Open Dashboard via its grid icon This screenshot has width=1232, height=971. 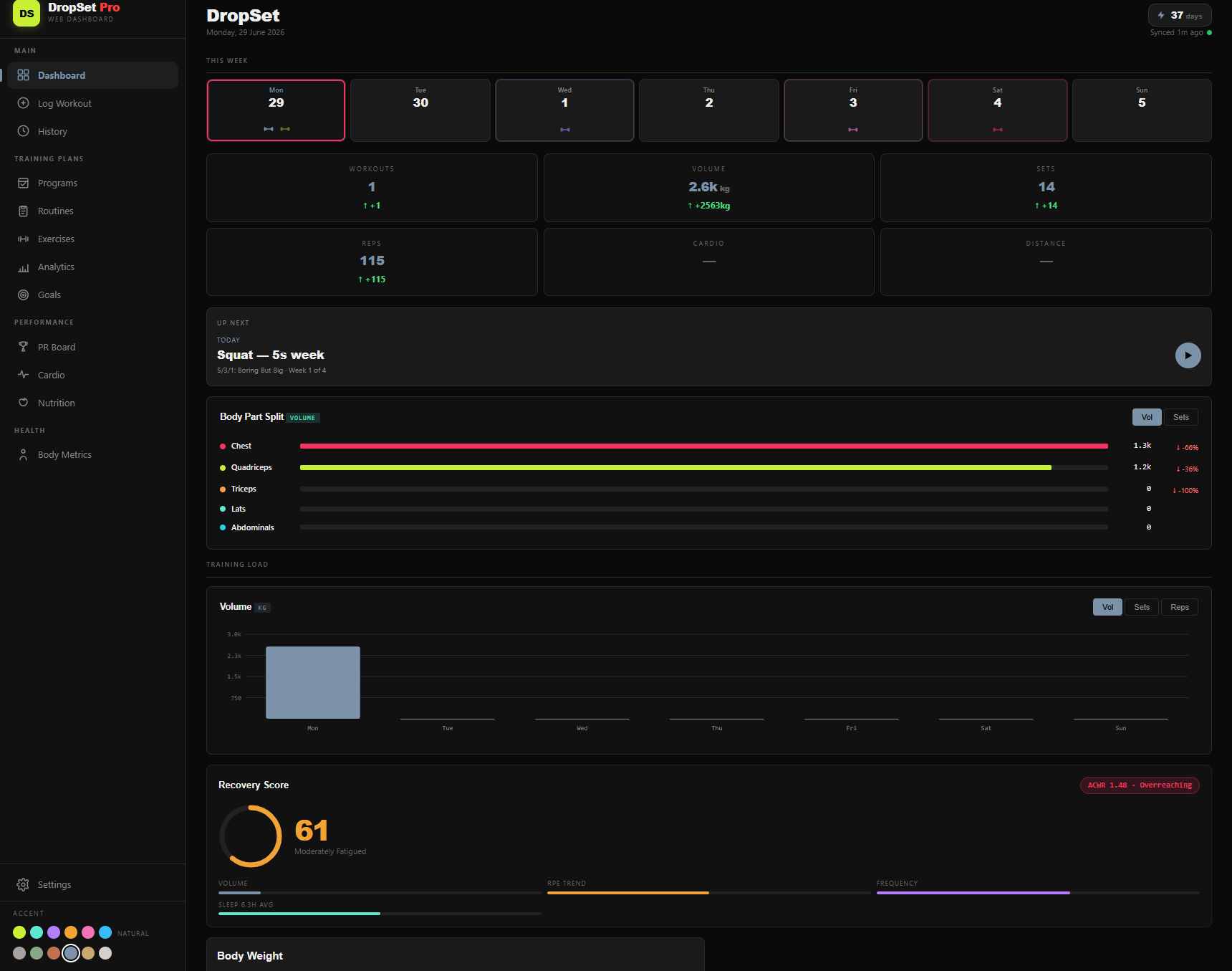point(23,75)
